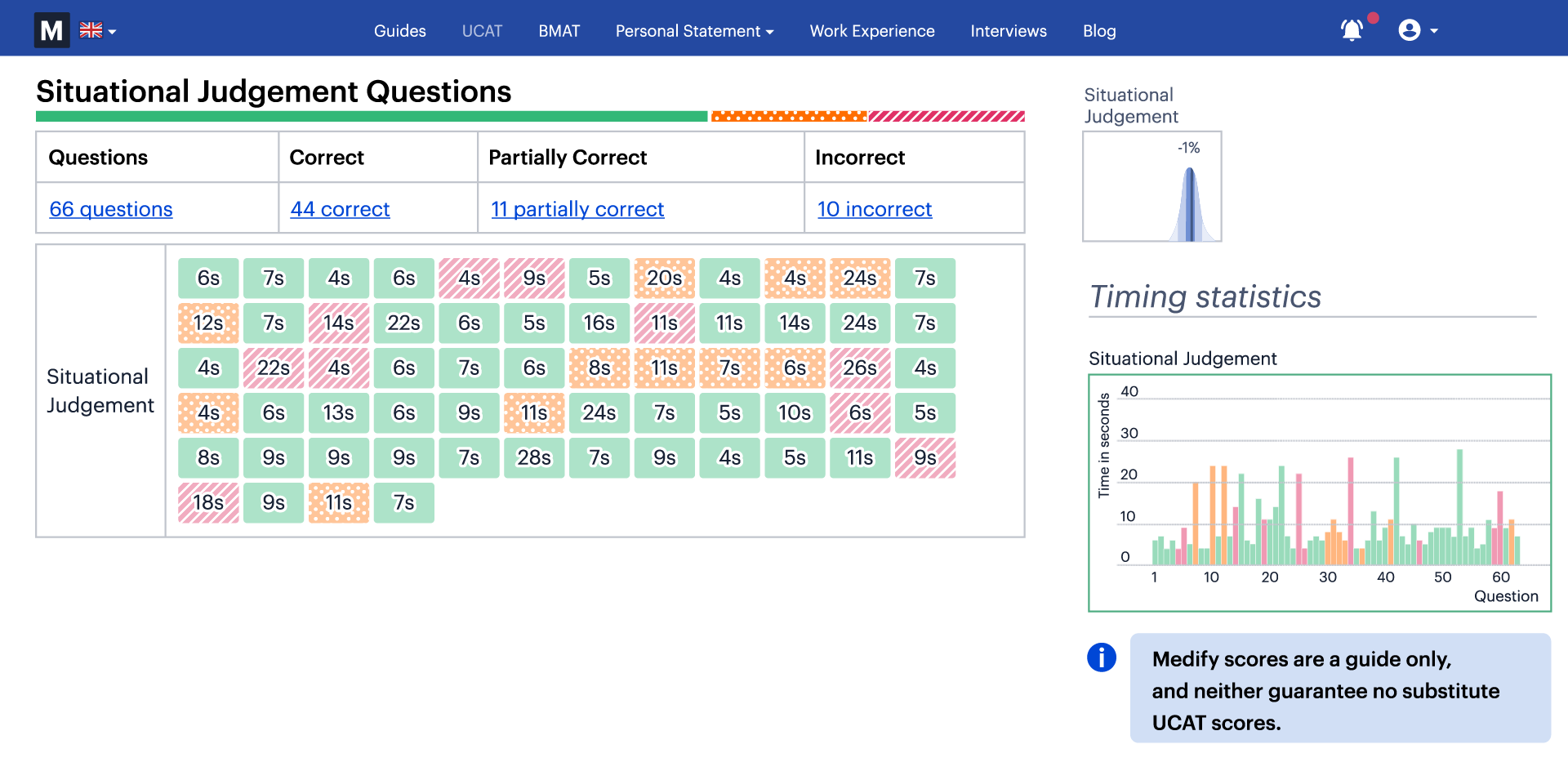The width and height of the screenshot is (1568, 771).
Task: Open the Work Experience page
Action: pyautogui.click(x=871, y=31)
